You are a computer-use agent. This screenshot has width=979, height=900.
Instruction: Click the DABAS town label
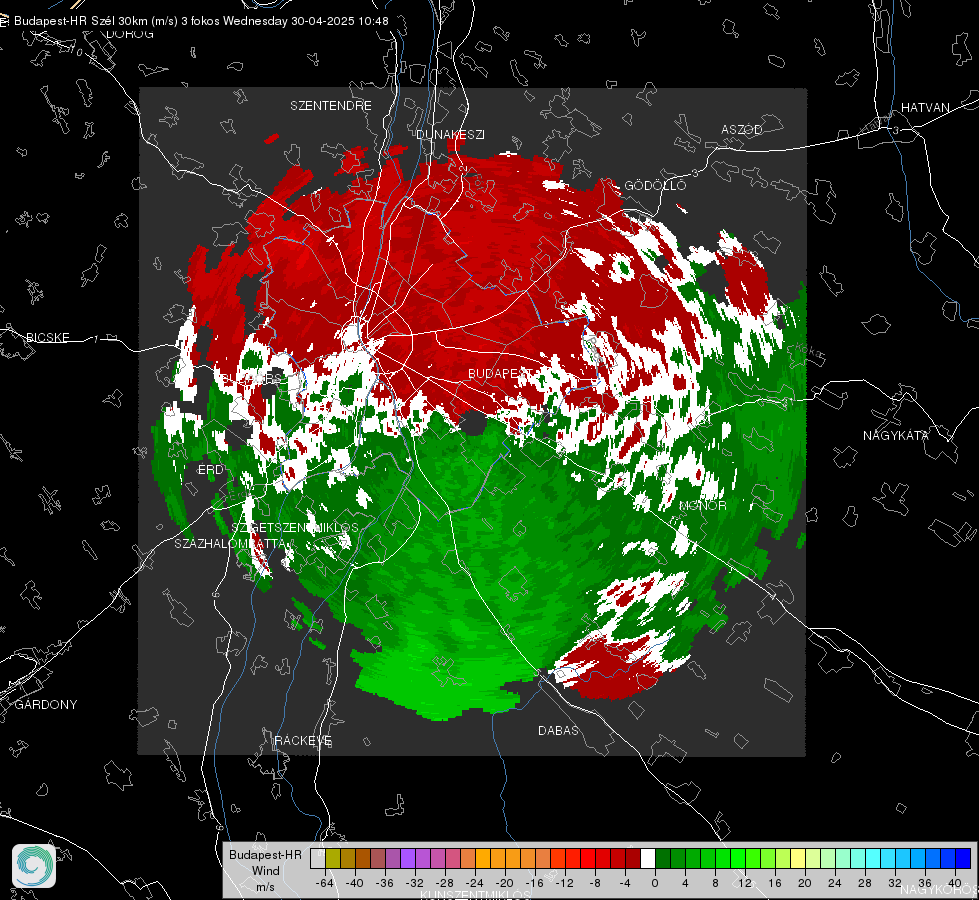click(558, 730)
